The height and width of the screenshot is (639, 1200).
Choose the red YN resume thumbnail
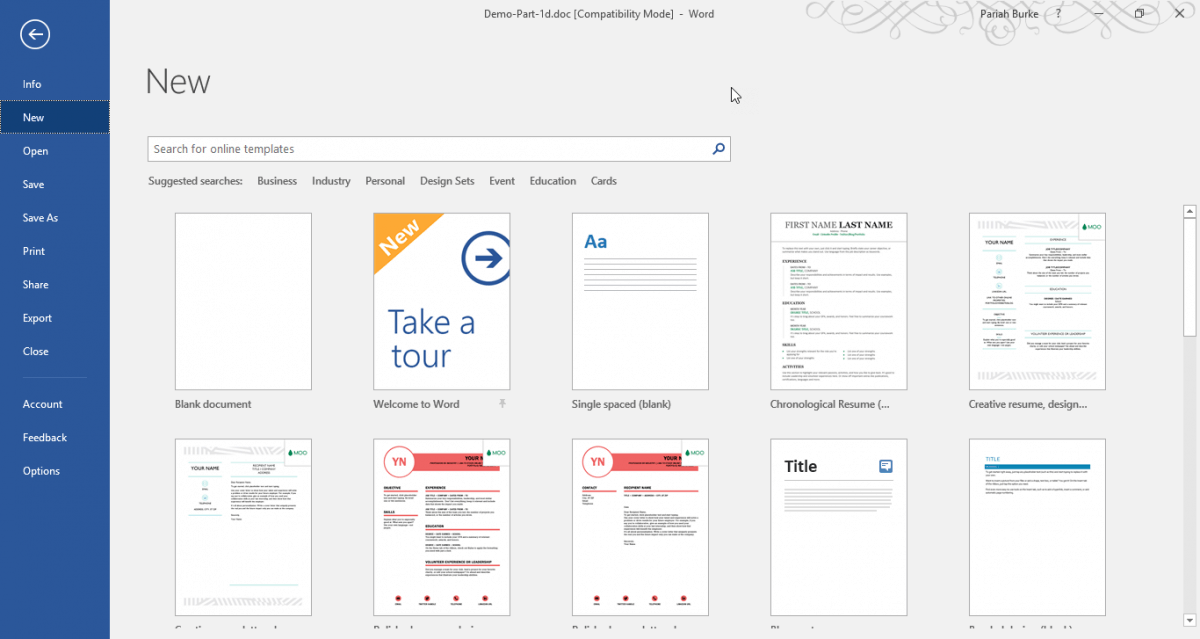pos(442,527)
